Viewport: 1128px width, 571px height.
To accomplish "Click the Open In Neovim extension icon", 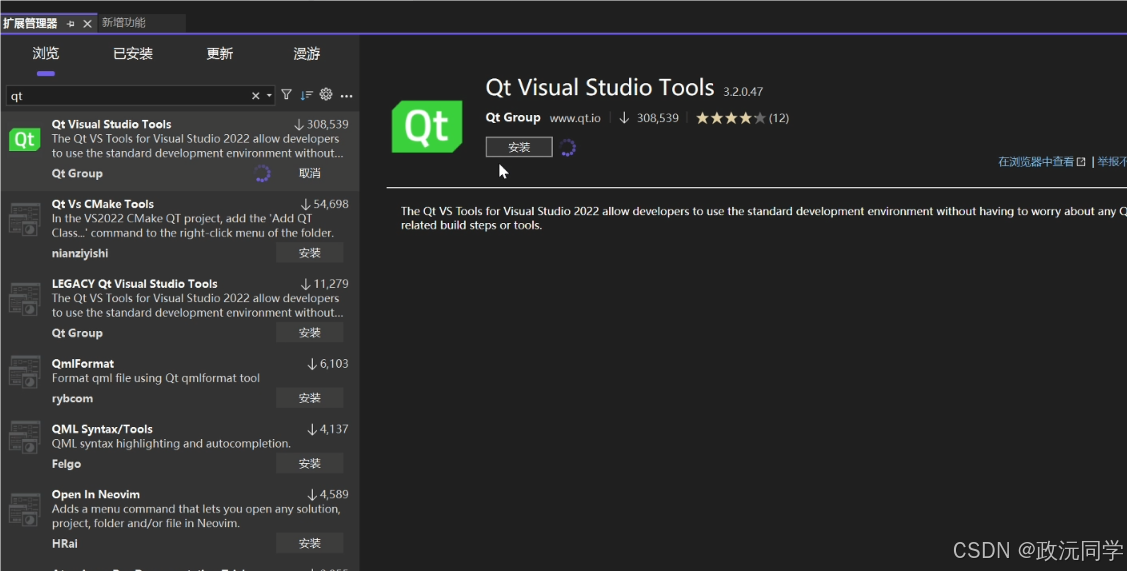I will (24, 510).
